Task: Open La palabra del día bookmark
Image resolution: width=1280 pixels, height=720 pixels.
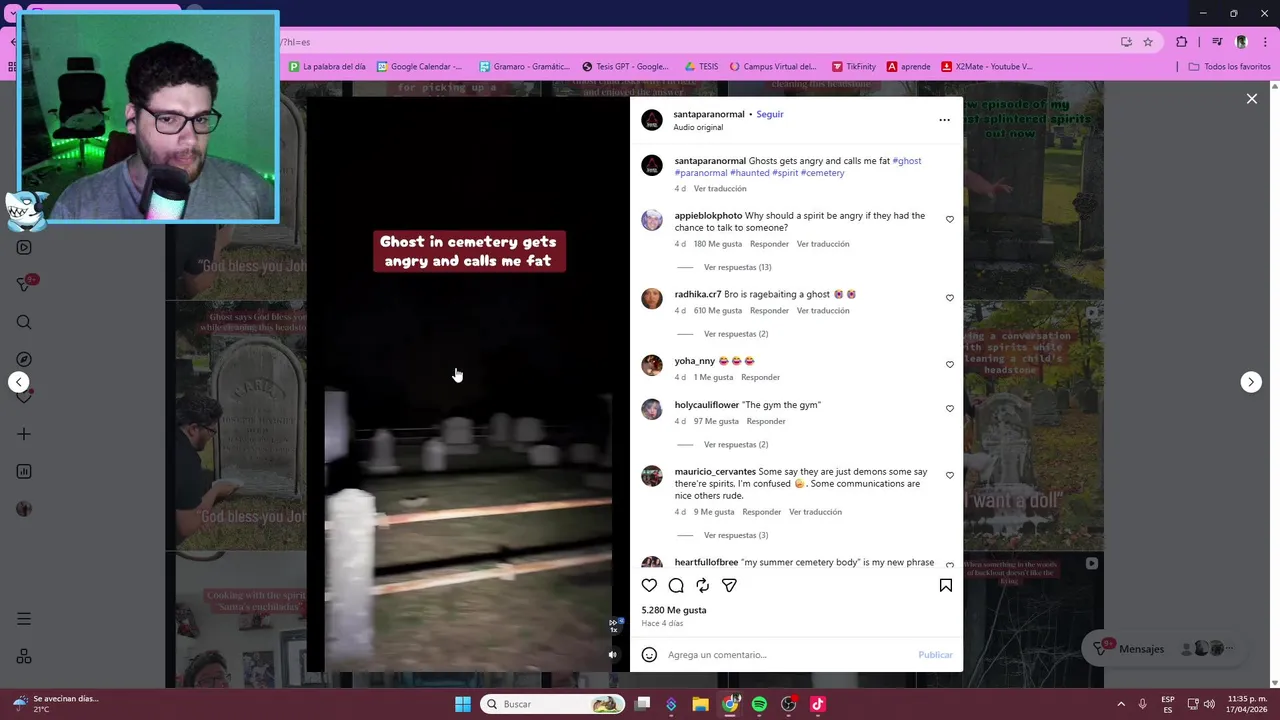Action: pos(327,67)
